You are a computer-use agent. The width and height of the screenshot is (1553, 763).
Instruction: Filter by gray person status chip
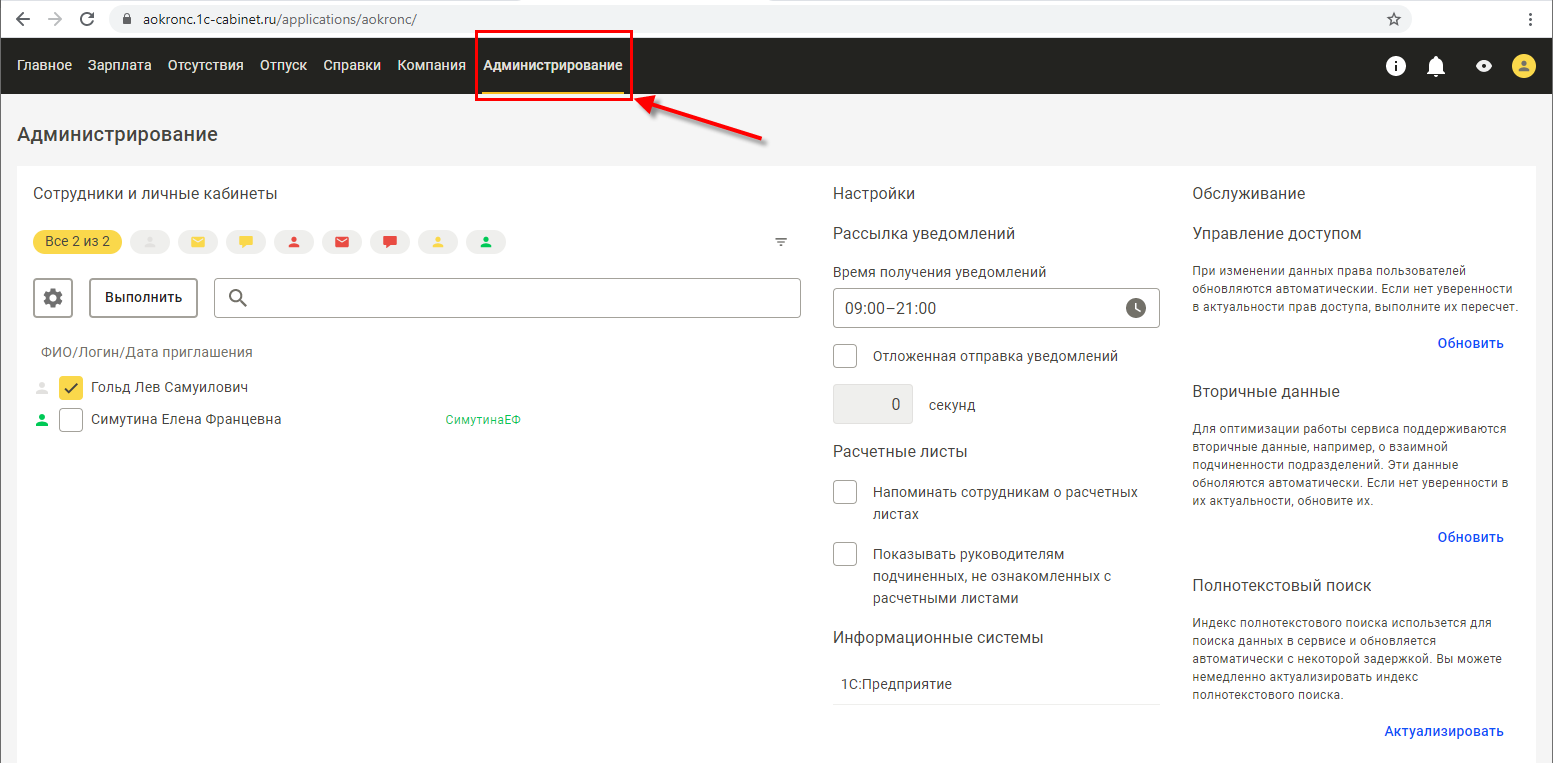tap(150, 242)
